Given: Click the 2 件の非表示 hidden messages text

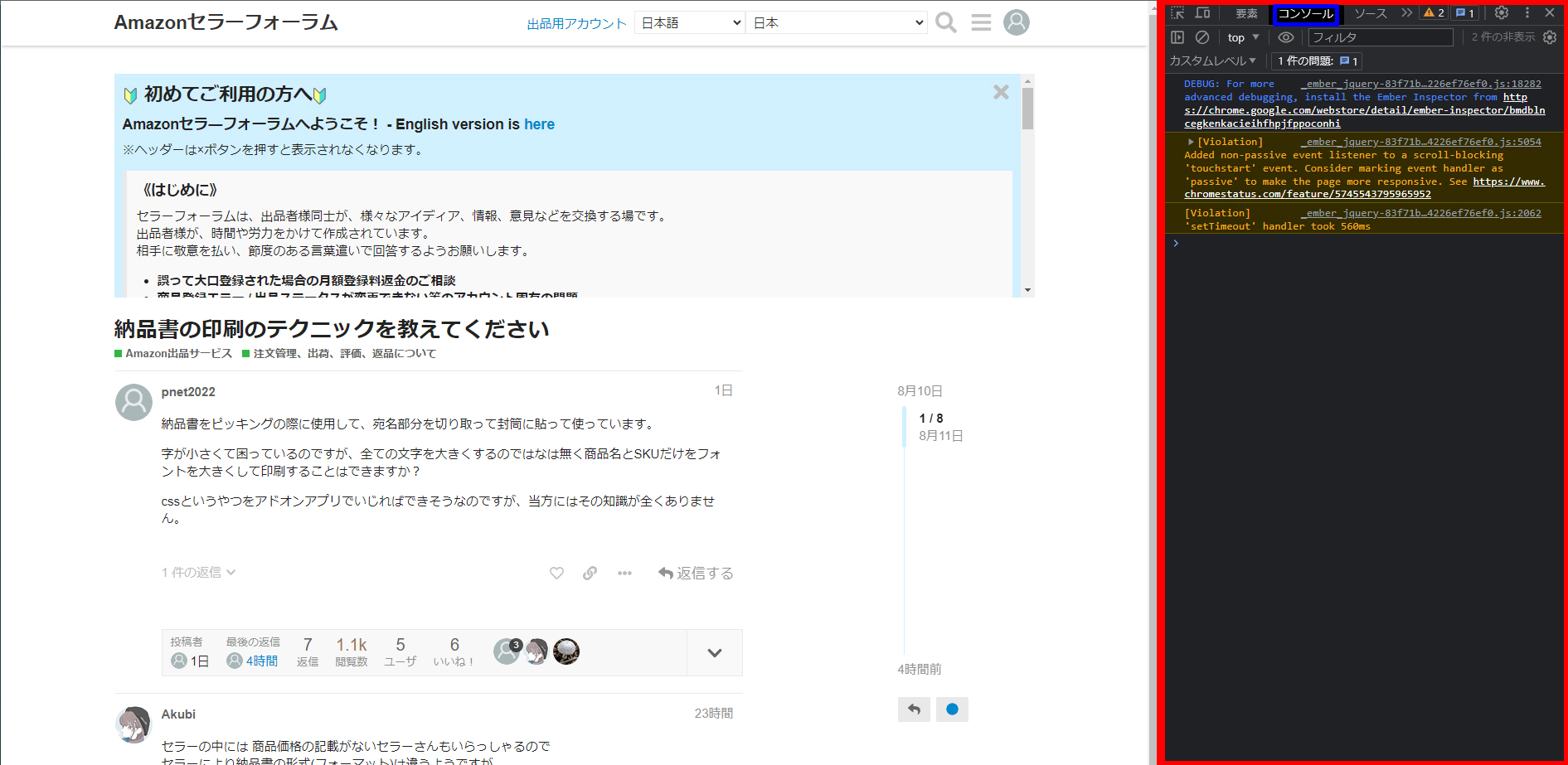Looking at the screenshot, I should point(1503,37).
